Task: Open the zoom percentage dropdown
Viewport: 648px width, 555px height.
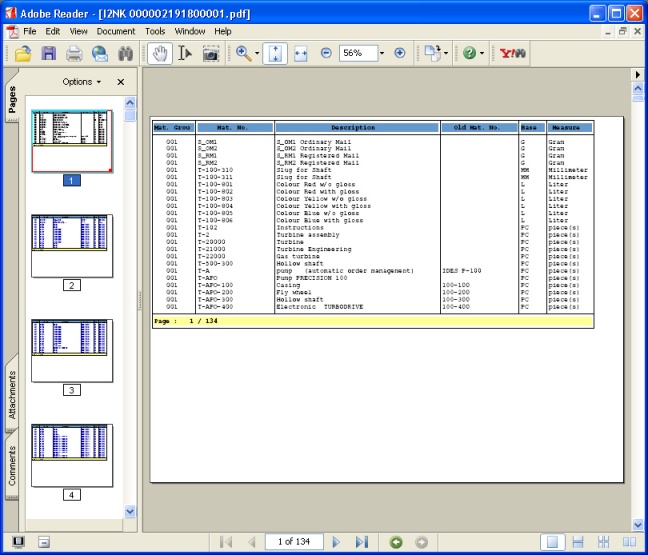Action: click(381, 53)
